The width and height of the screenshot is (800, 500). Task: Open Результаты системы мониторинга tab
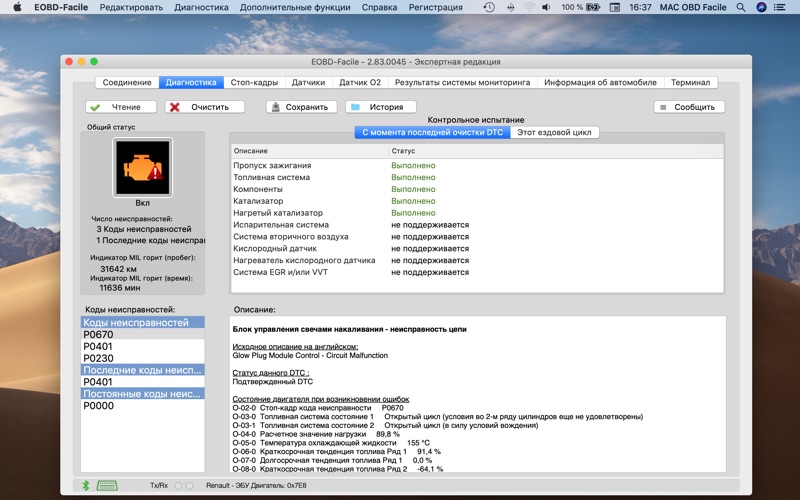point(463,82)
